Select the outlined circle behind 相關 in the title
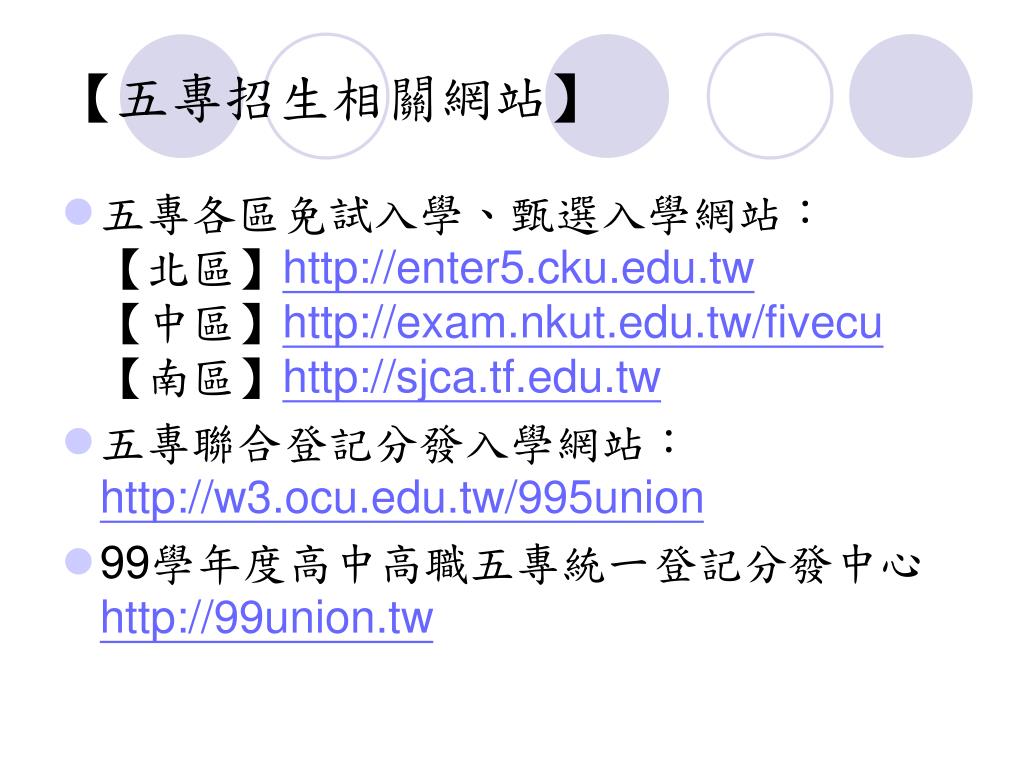The height and width of the screenshot is (768, 1024). pyautogui.click(x=326, y=96)
